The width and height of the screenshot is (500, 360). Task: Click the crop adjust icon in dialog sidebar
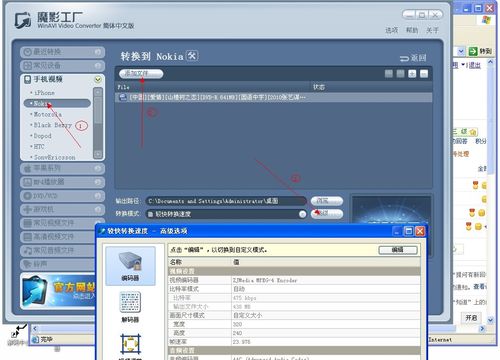click(x=130, y=344)
